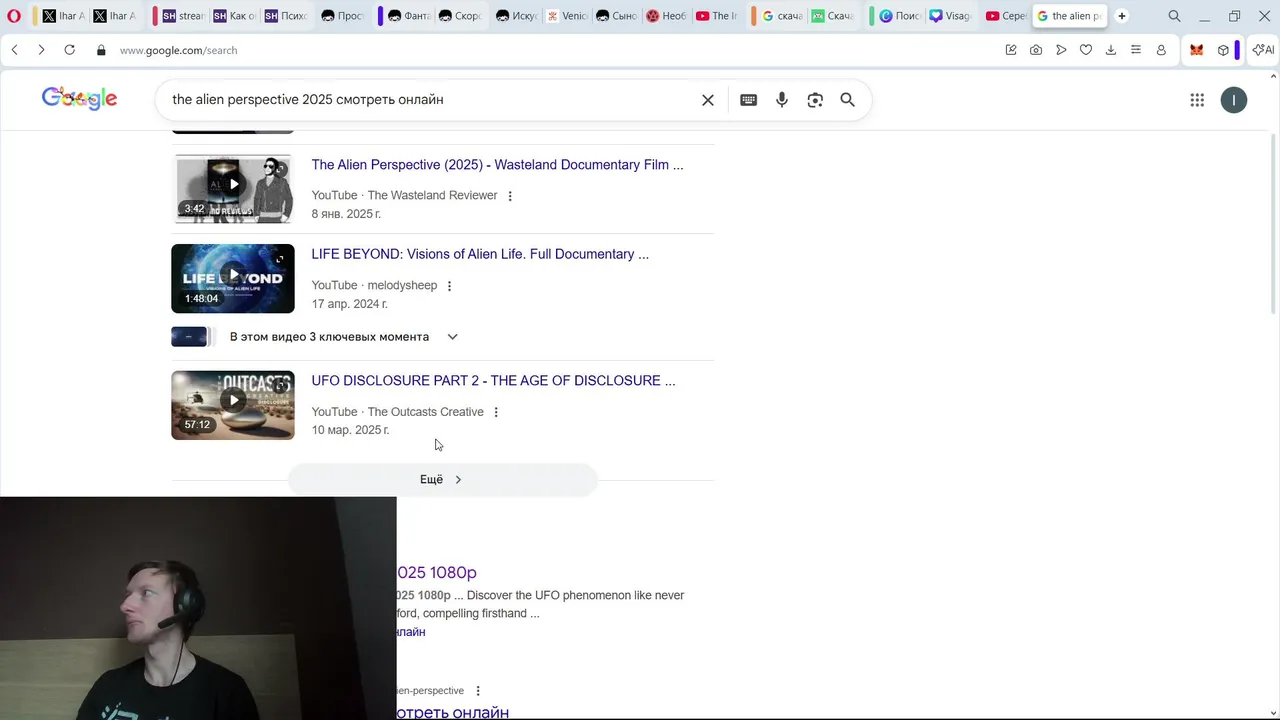Open more options for melodysheep result
The height and width of the screenshot is (720, 1280).
tap(449, 286)
